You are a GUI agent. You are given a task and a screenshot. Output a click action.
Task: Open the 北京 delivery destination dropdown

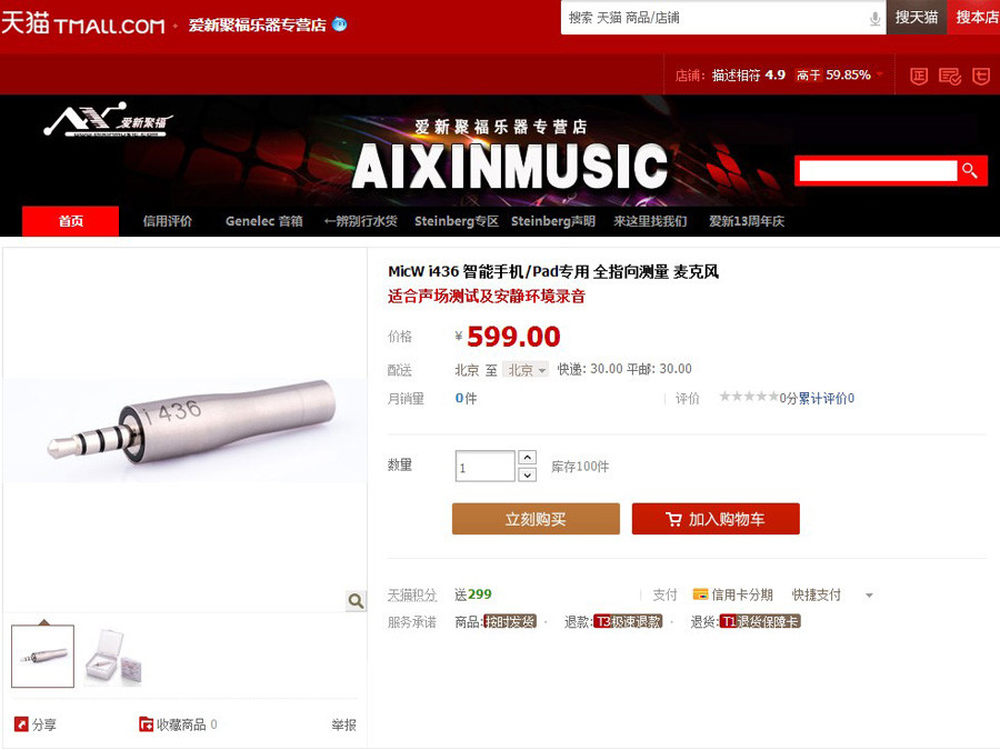526,370
